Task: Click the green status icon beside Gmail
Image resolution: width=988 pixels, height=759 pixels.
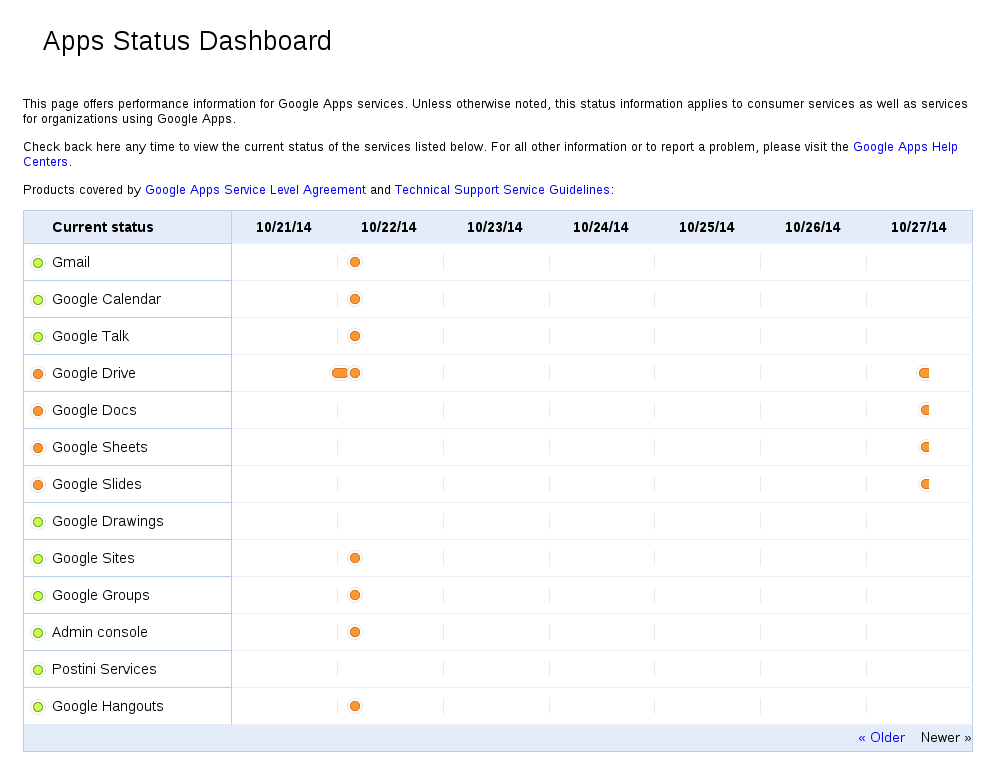Action: [x=38, y=263]
